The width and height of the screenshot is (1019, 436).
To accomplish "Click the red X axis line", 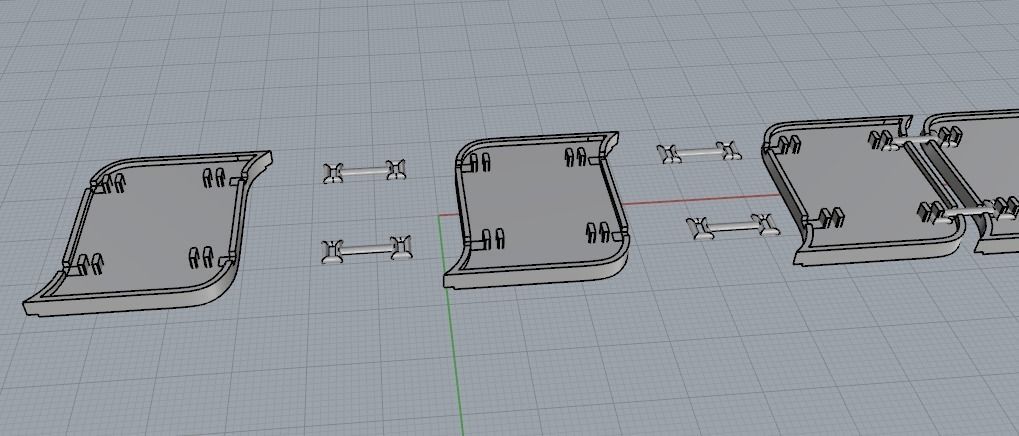I will [x=701, y=199].
